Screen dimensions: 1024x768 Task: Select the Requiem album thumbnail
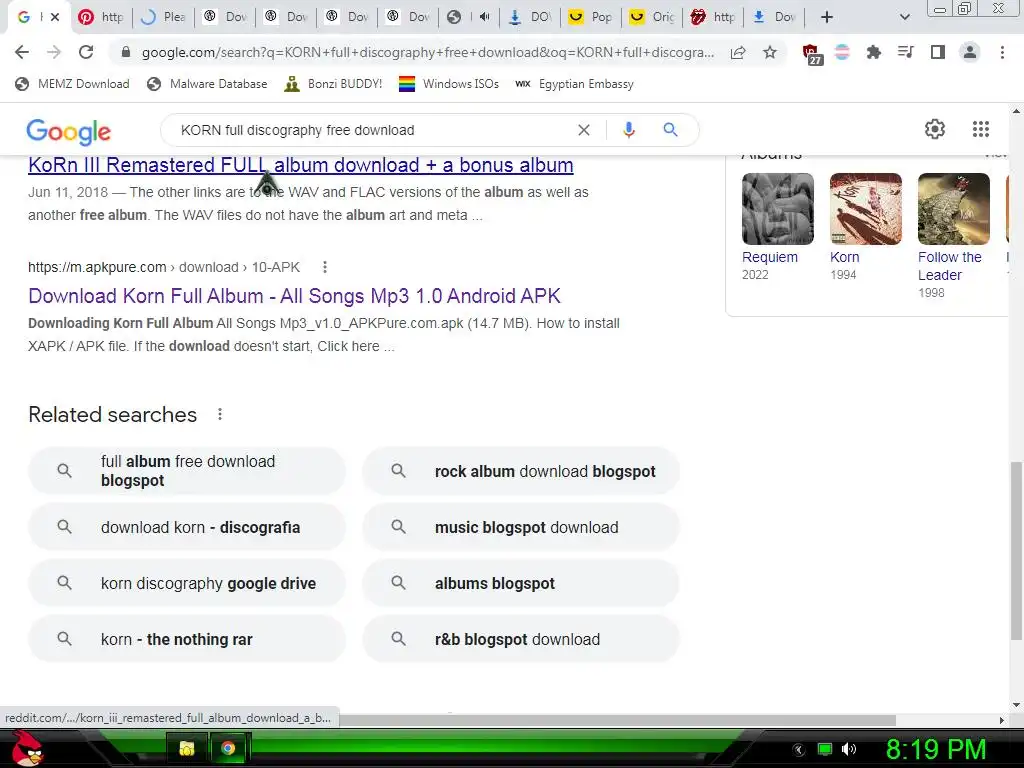coord(778,209)
